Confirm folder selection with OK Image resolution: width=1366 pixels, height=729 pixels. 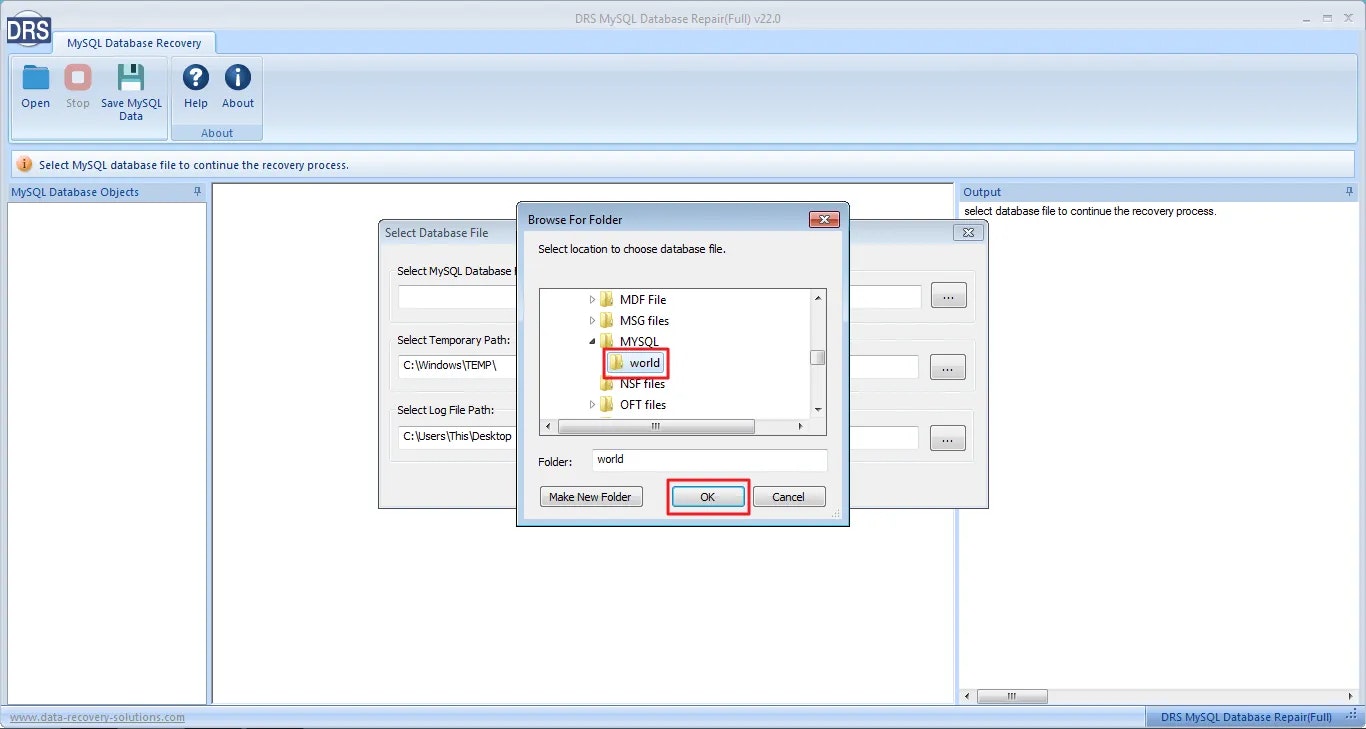pos(708,497)
